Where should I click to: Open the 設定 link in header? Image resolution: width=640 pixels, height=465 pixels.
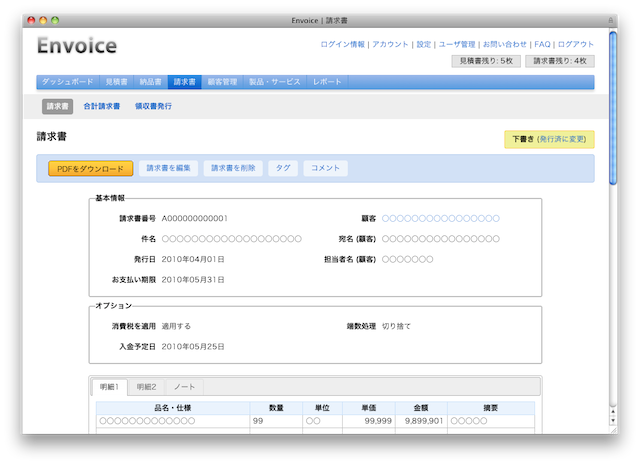(424, 44)
